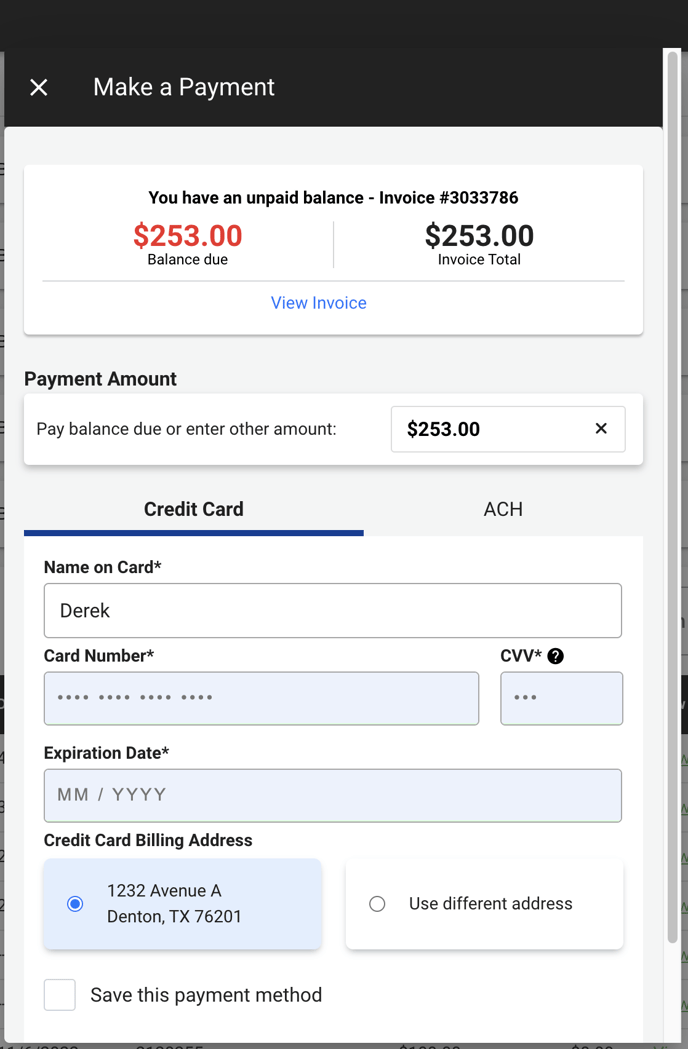
Task: Check Save this payment method
Action: pos(60,995)
